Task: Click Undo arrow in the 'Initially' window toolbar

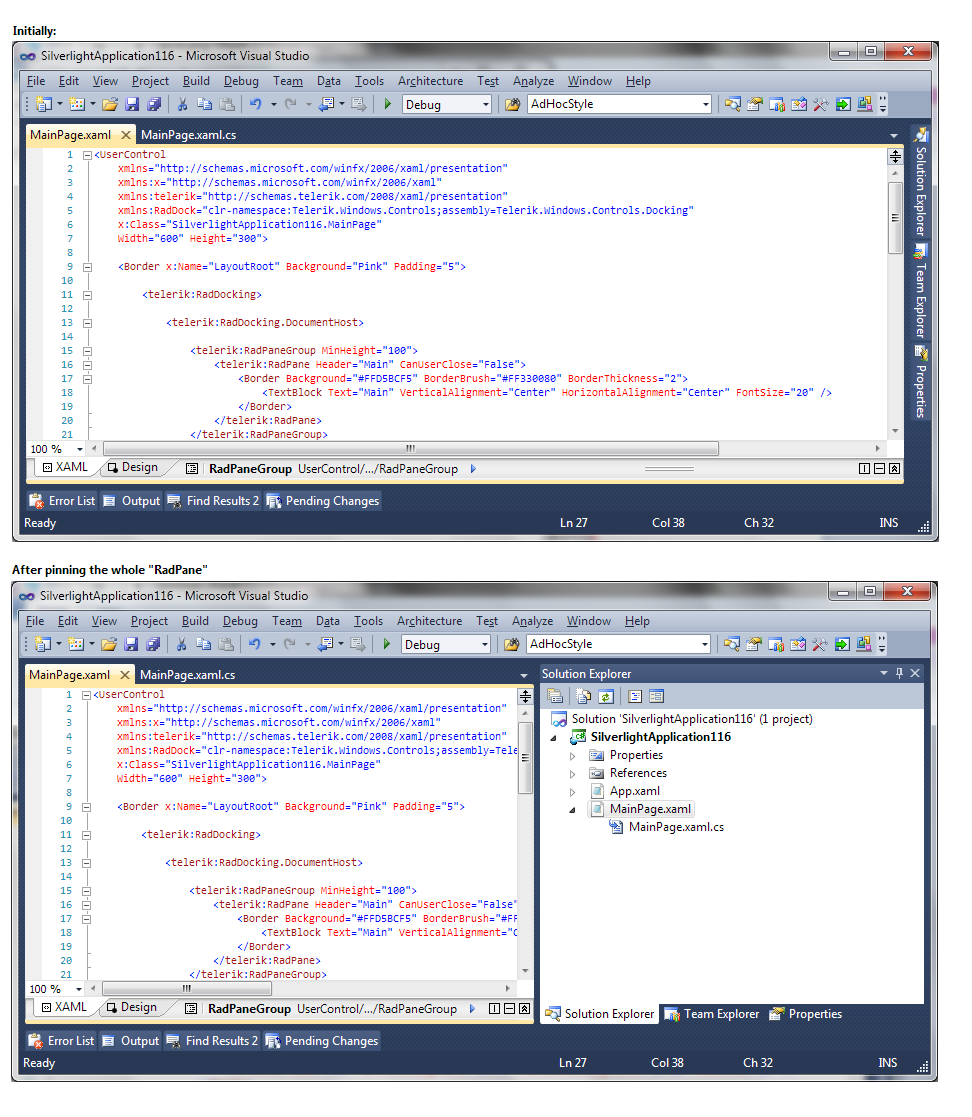Action: tap(255, 105)
